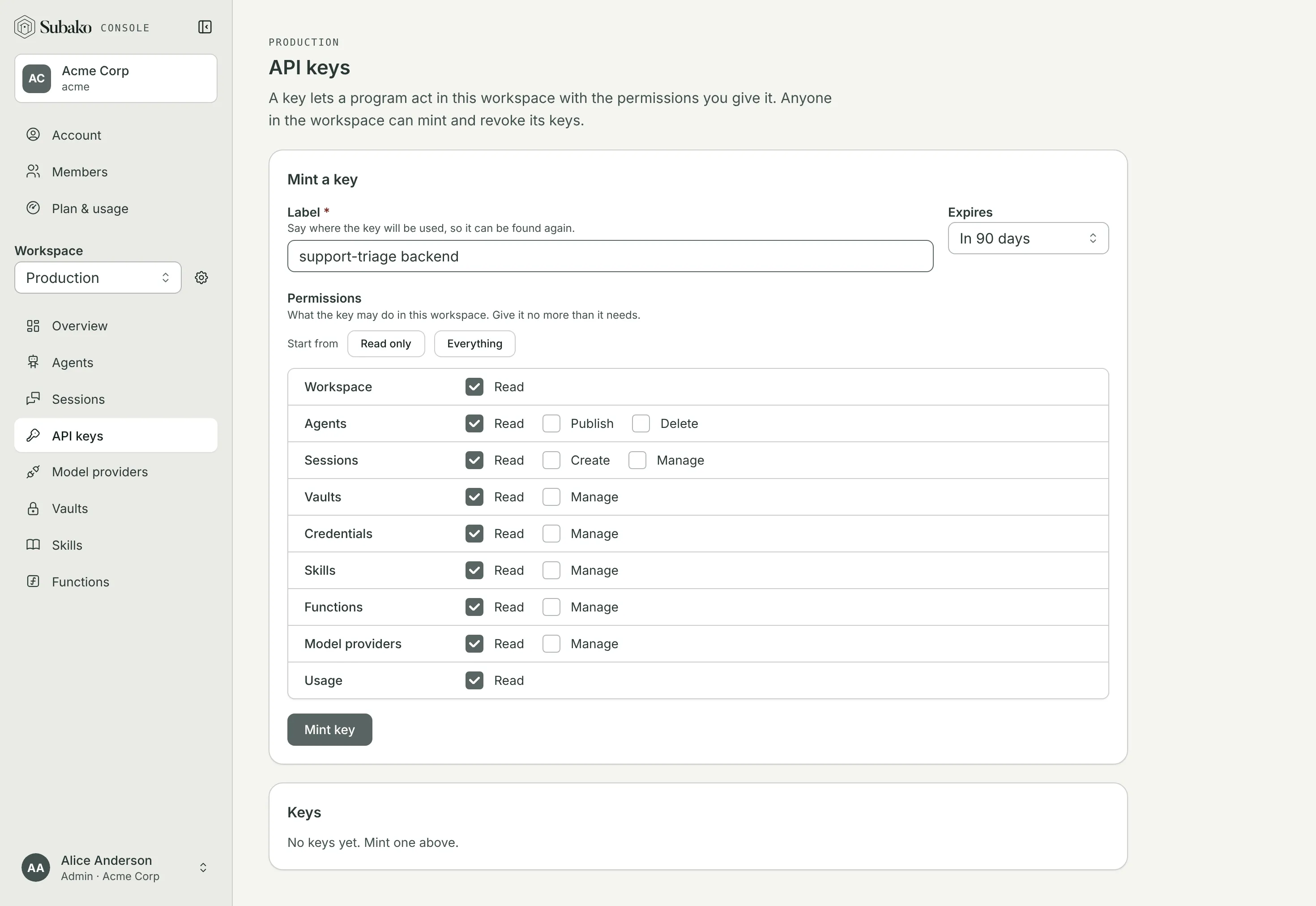Screen dimensions: 1316x906
Task: Click the Mint key button
Action: [x=330, y=730]
